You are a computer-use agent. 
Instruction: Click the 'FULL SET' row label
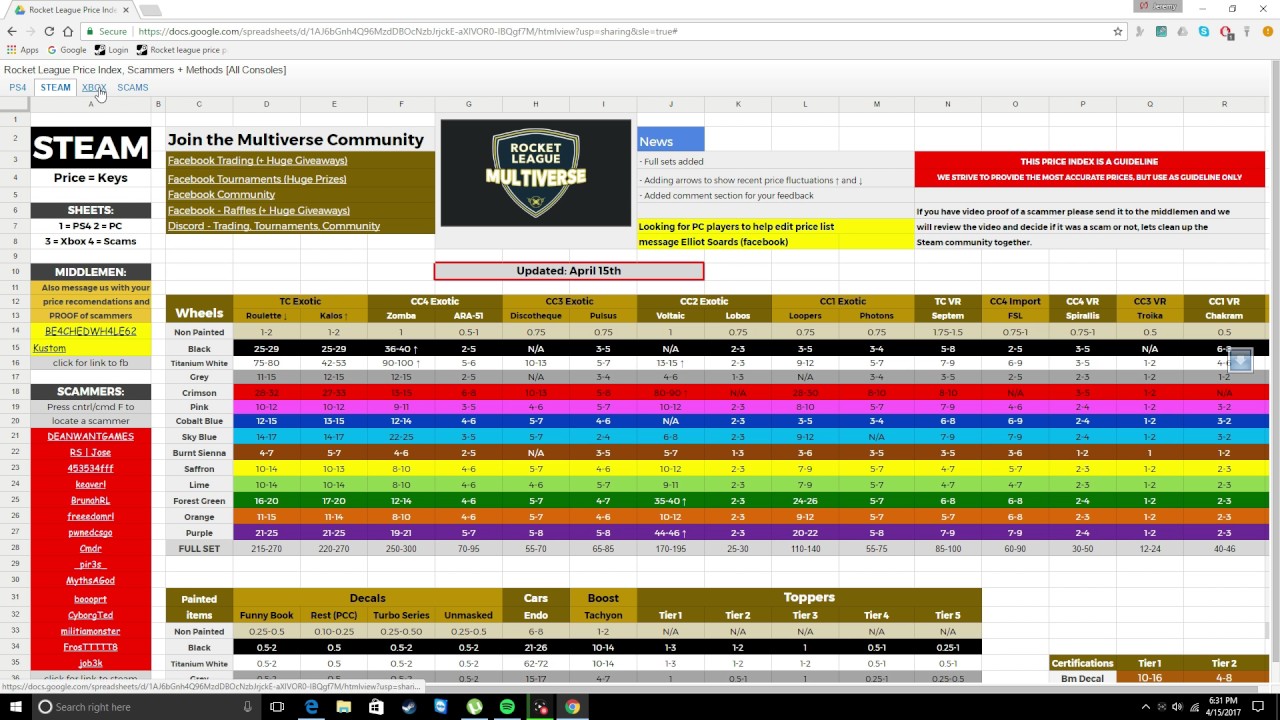point(199,549)
